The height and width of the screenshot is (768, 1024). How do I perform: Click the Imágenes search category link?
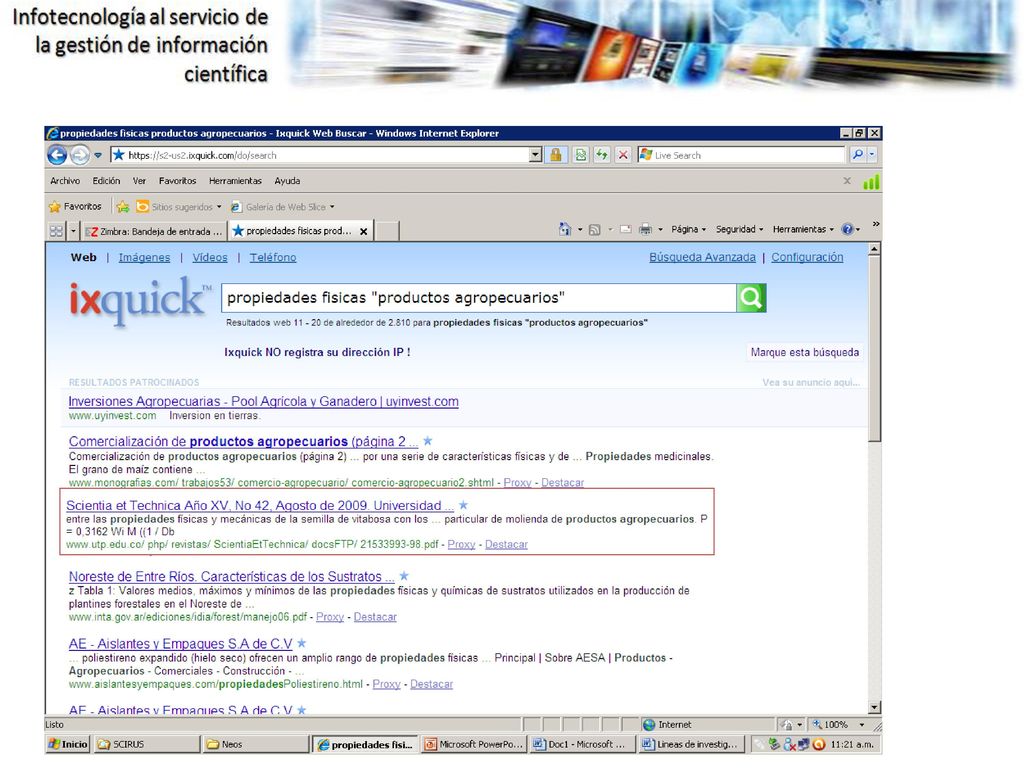(144, 257)
